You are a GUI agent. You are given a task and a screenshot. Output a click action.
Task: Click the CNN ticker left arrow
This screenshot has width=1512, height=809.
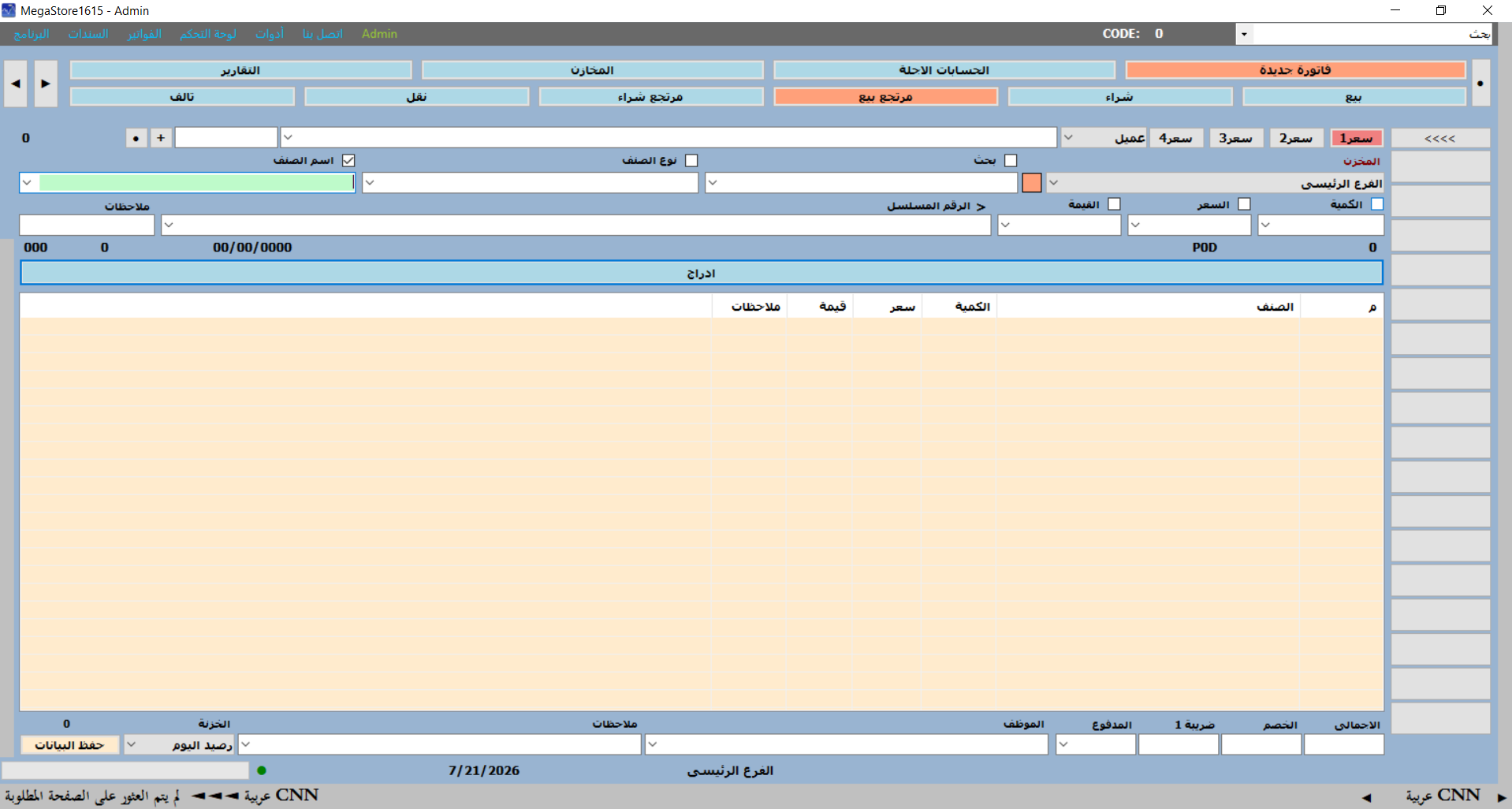1366,797
